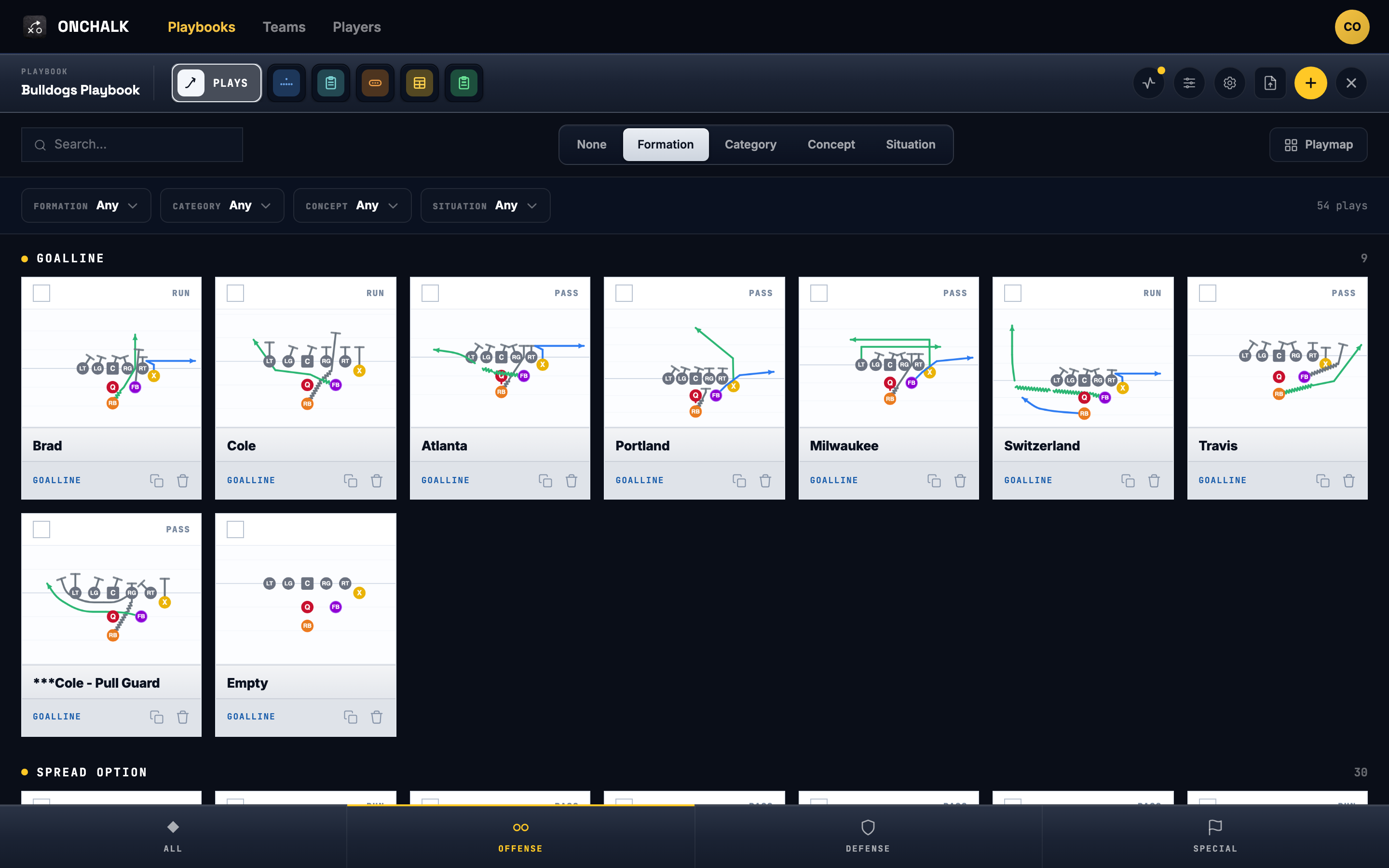Expand the Formation filter dropdown
1389x868 pixels.
(86, 205)
